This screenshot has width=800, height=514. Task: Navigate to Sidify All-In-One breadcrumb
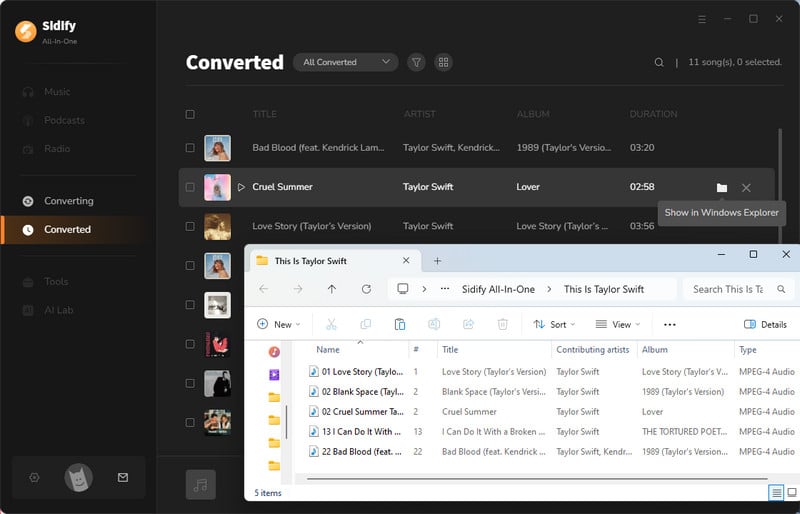498,289
